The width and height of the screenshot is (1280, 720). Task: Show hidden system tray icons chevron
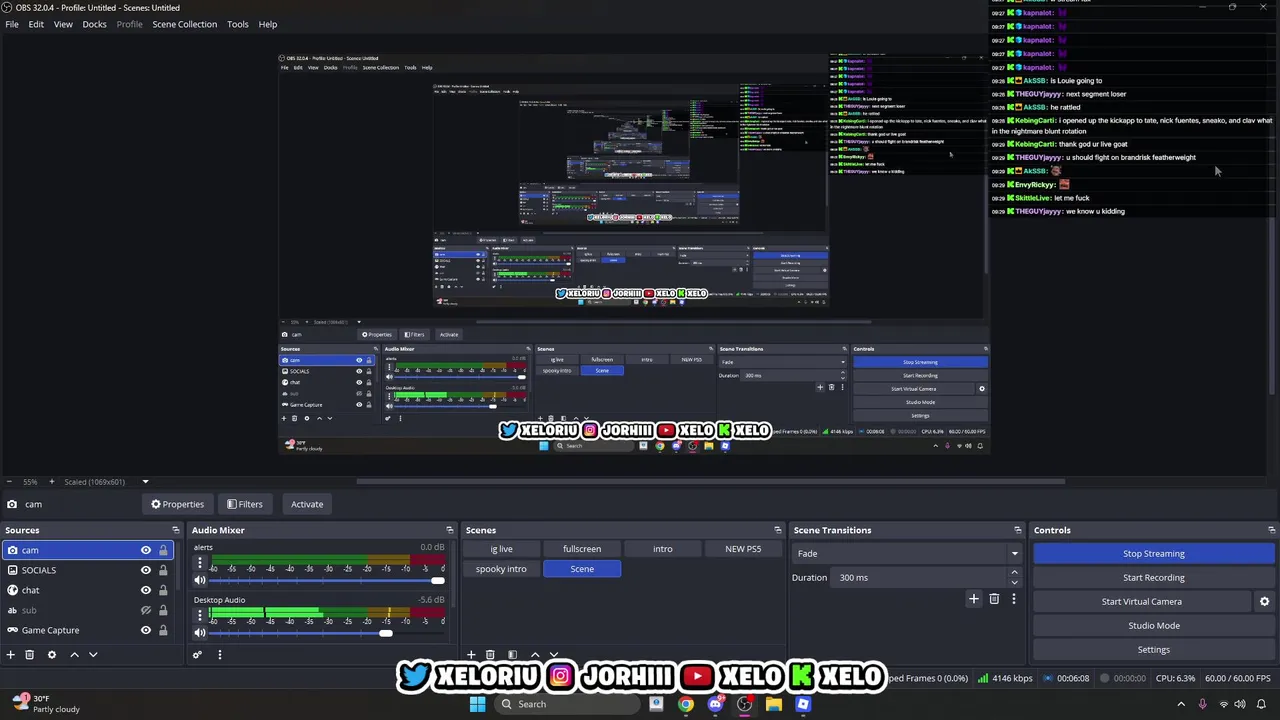tap(1181, 704)
